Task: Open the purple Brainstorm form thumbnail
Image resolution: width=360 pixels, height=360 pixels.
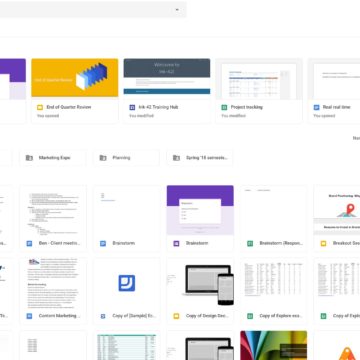Action: pos(200,210)
